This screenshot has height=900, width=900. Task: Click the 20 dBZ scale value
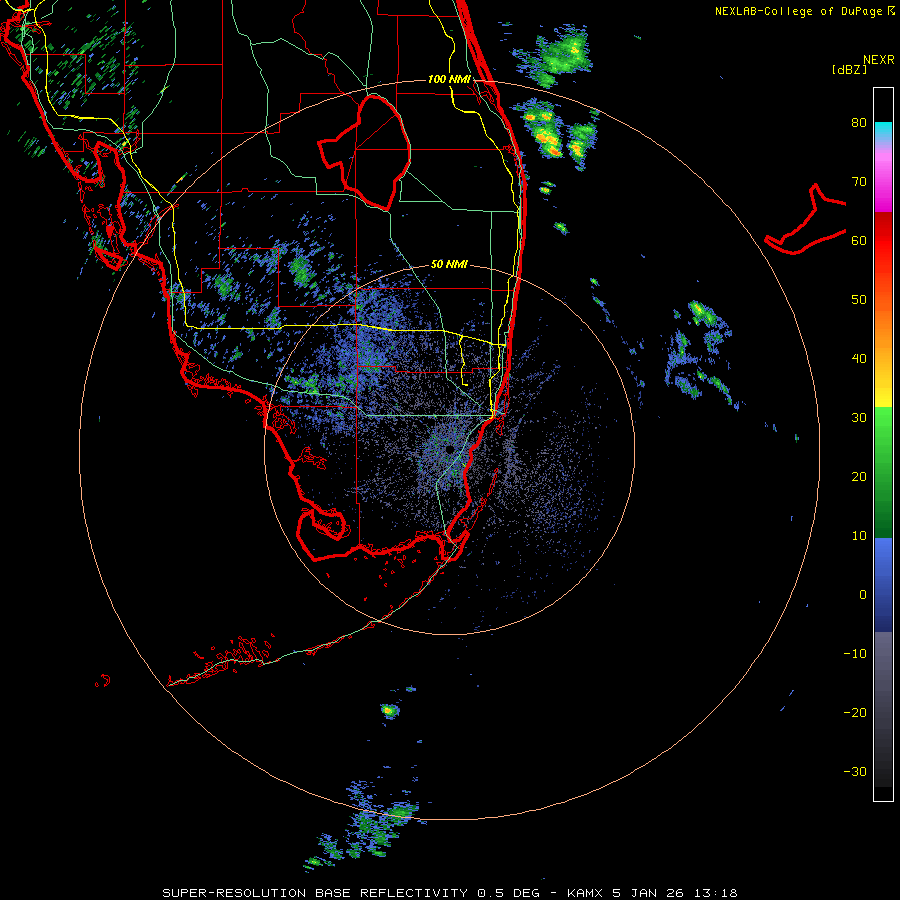pos(858,477)
